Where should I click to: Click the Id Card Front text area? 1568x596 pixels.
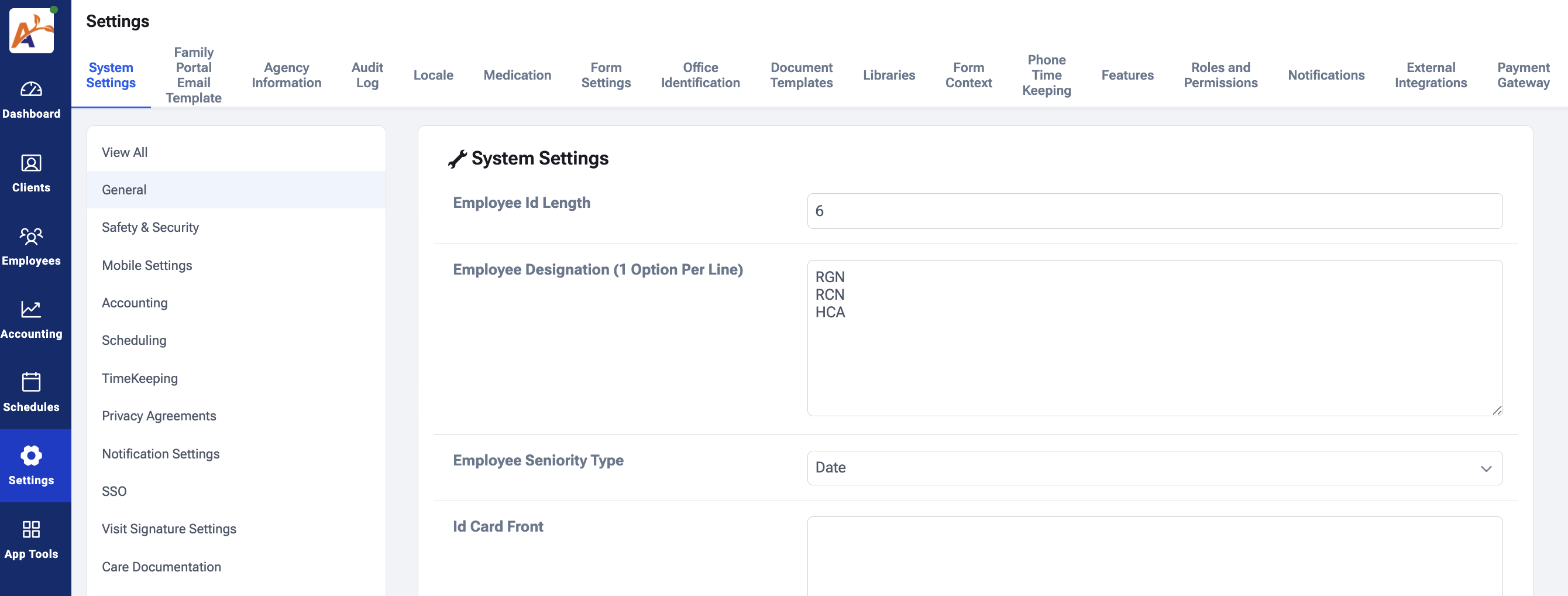click(x=1154, y=556)
